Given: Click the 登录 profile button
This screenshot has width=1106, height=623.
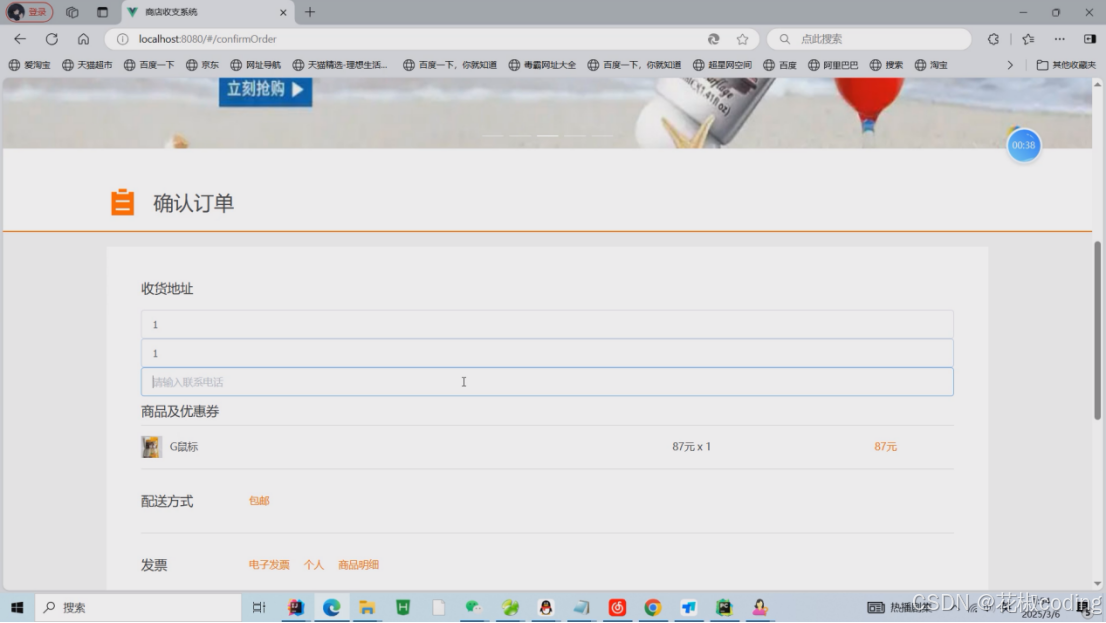Looking at the screenshot, I should click(x=30, y=12).
